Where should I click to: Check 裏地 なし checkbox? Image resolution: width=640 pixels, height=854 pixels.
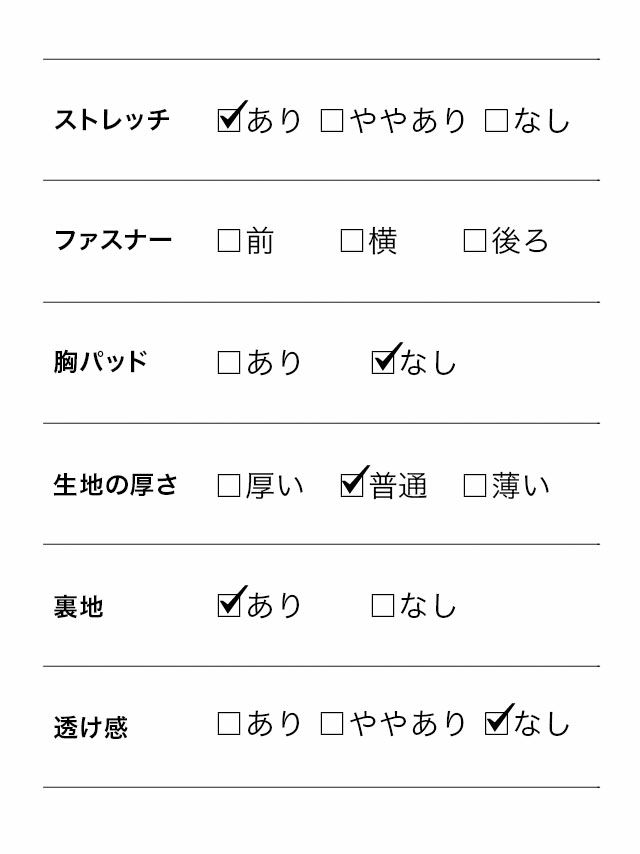tap(383, 605)
